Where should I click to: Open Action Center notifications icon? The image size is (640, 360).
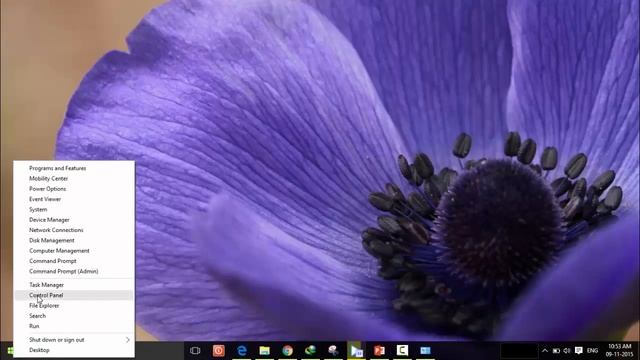coord(578,351)
